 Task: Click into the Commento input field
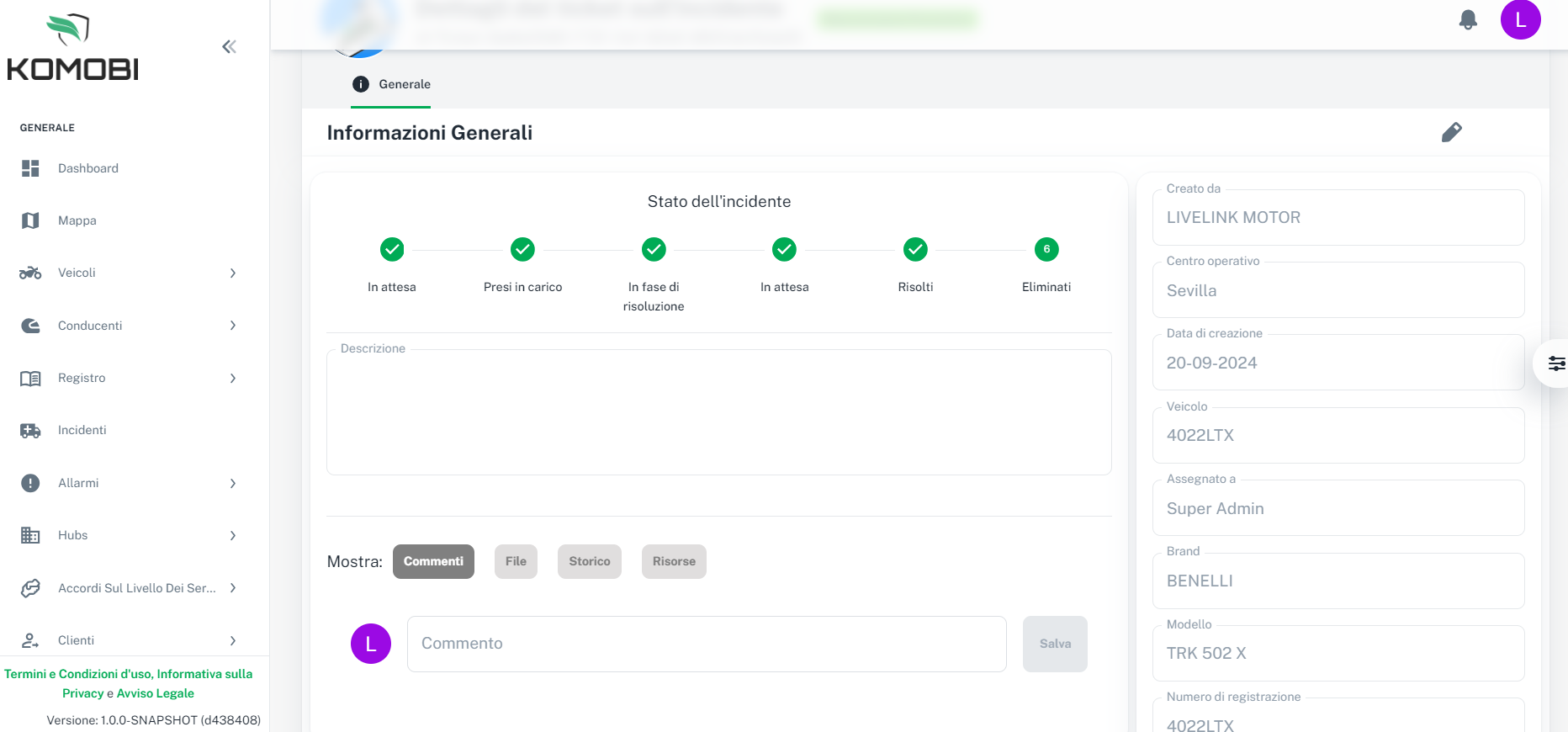point(706,644)
